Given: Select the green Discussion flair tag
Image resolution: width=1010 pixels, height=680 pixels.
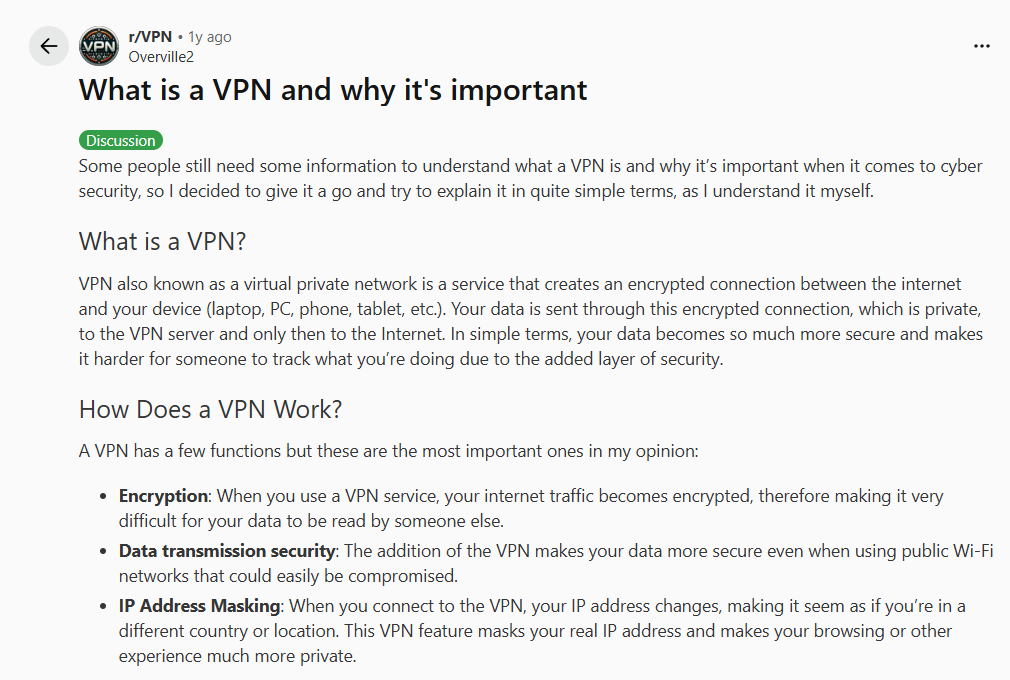Looking at the screenshot, I should pyautogui.click(x=121, y=141).
